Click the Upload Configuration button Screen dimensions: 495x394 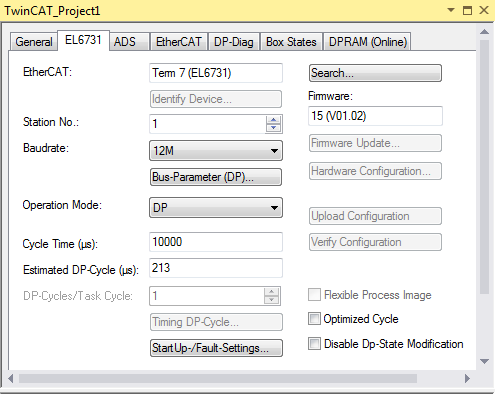pyautogui.click(x=375, y=216)
